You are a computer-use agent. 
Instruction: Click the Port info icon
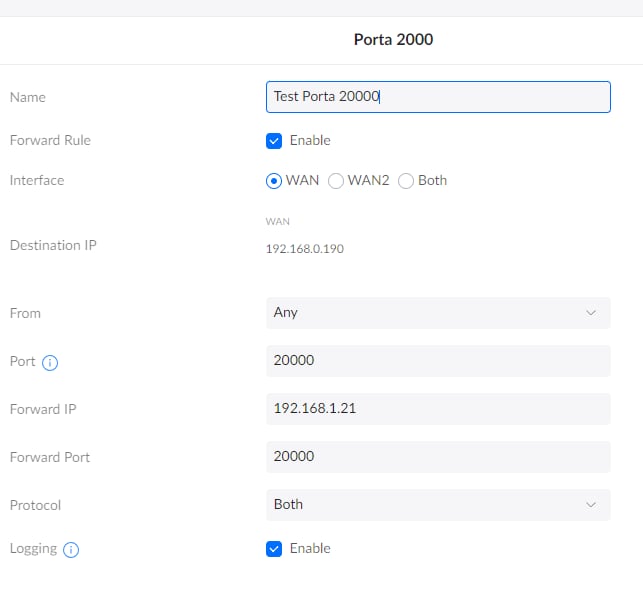coord(50,363)
